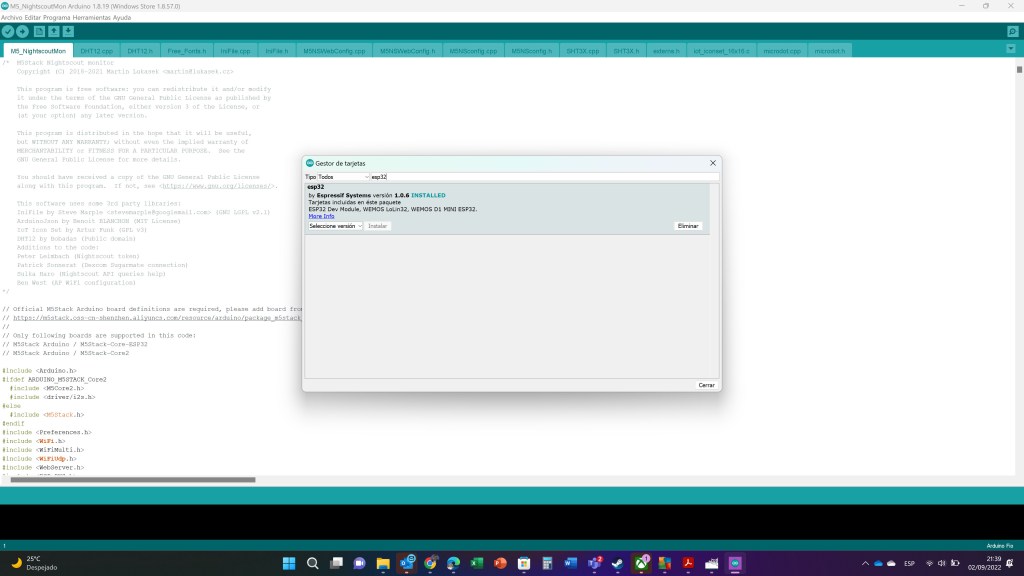Open the Herramientas menu
Viewport: 1024px width, 576px height.
coord(109,17)
